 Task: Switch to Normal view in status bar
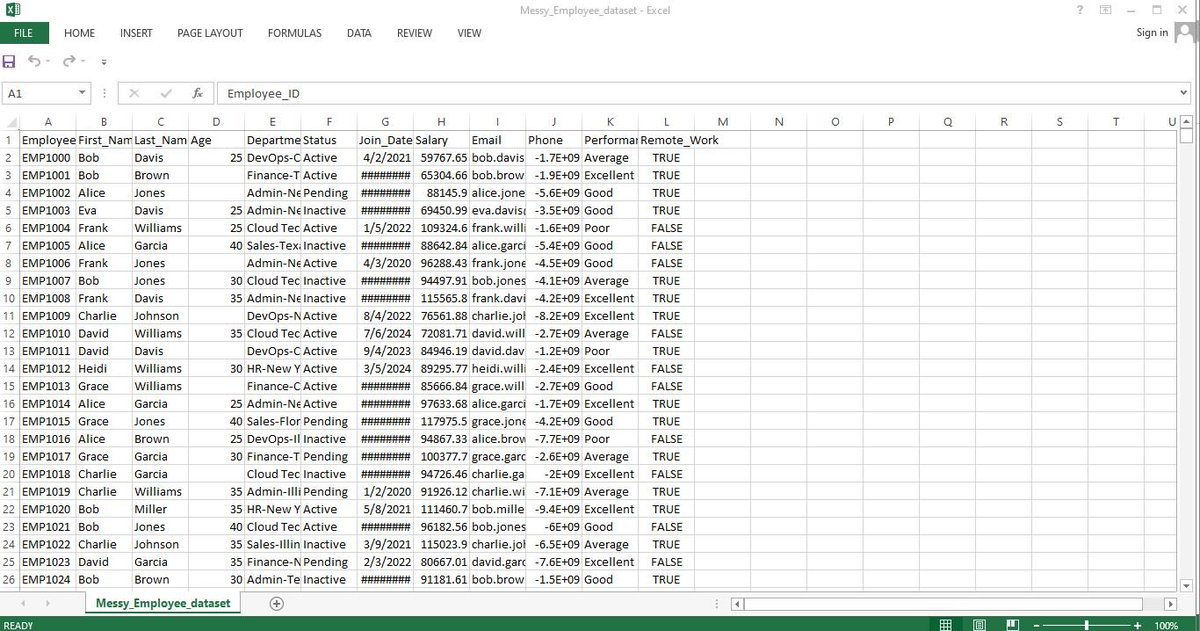point(945,624)
